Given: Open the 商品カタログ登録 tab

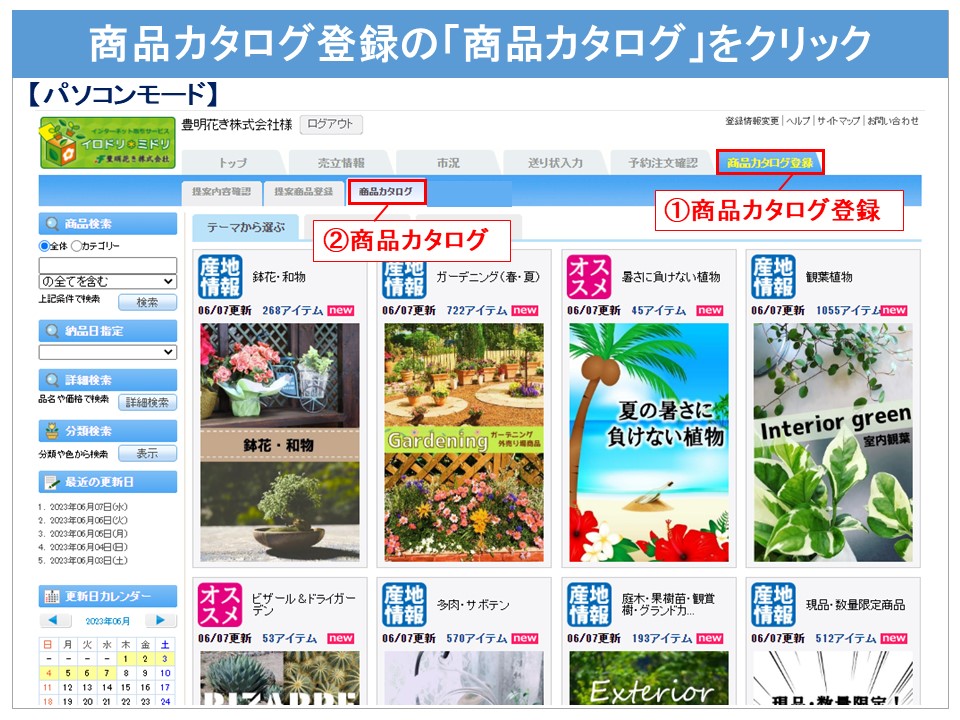Looking at the screenshot, I should pos(769,162).
